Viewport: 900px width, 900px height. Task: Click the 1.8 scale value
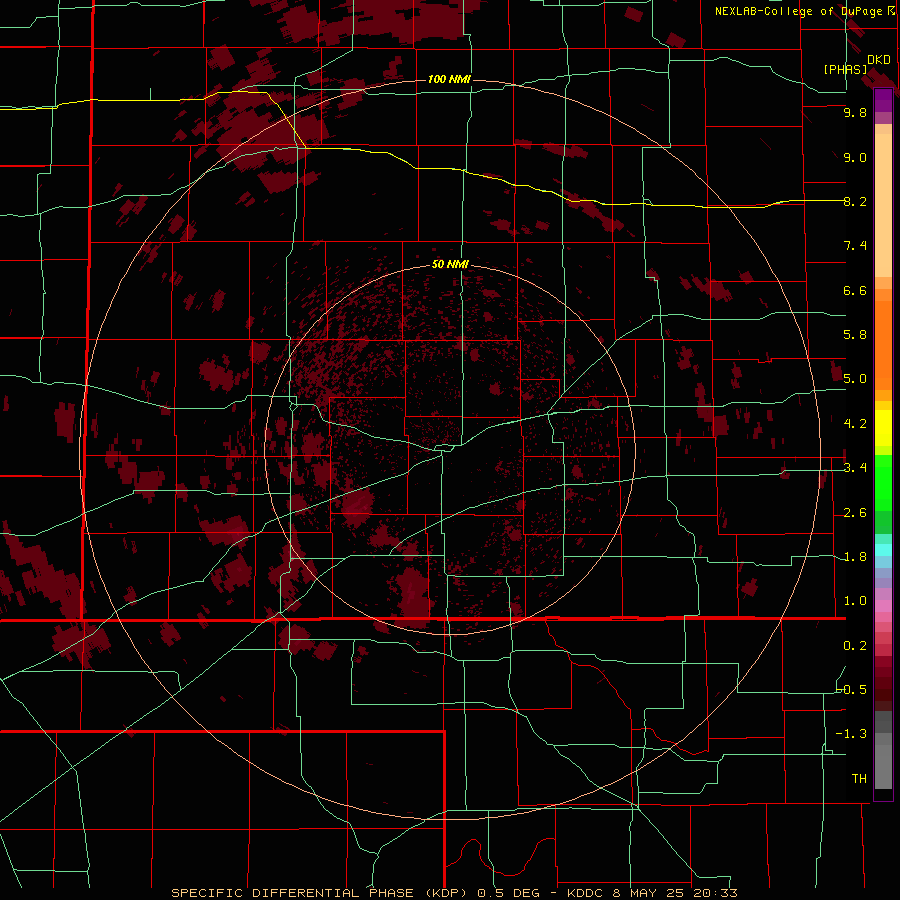point(855,557)
